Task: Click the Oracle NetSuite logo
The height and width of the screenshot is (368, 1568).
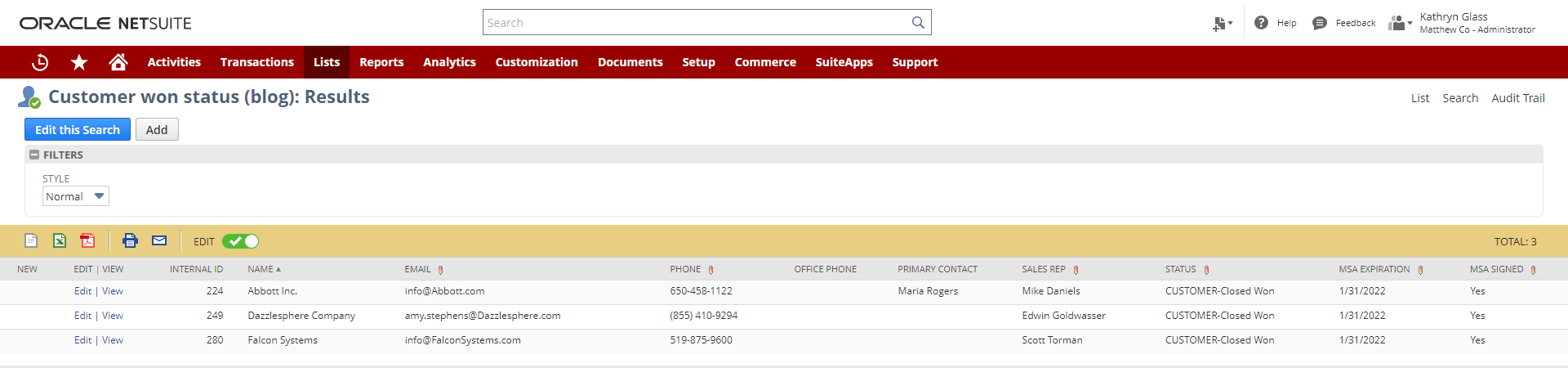Action: point(105,24)
